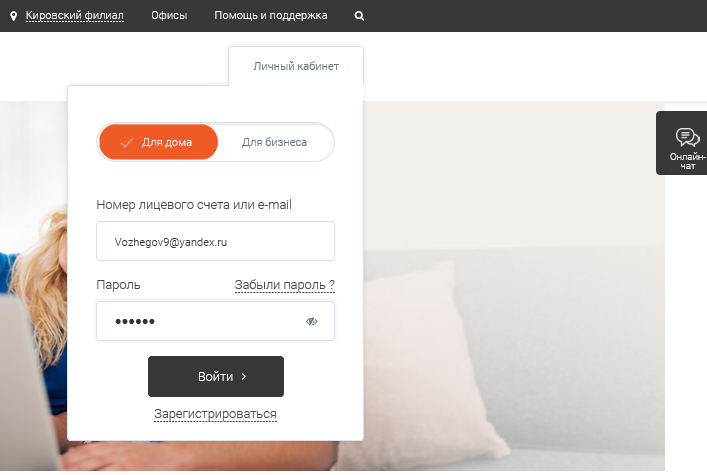Focus the masked password input field

(x=216, y=321)
